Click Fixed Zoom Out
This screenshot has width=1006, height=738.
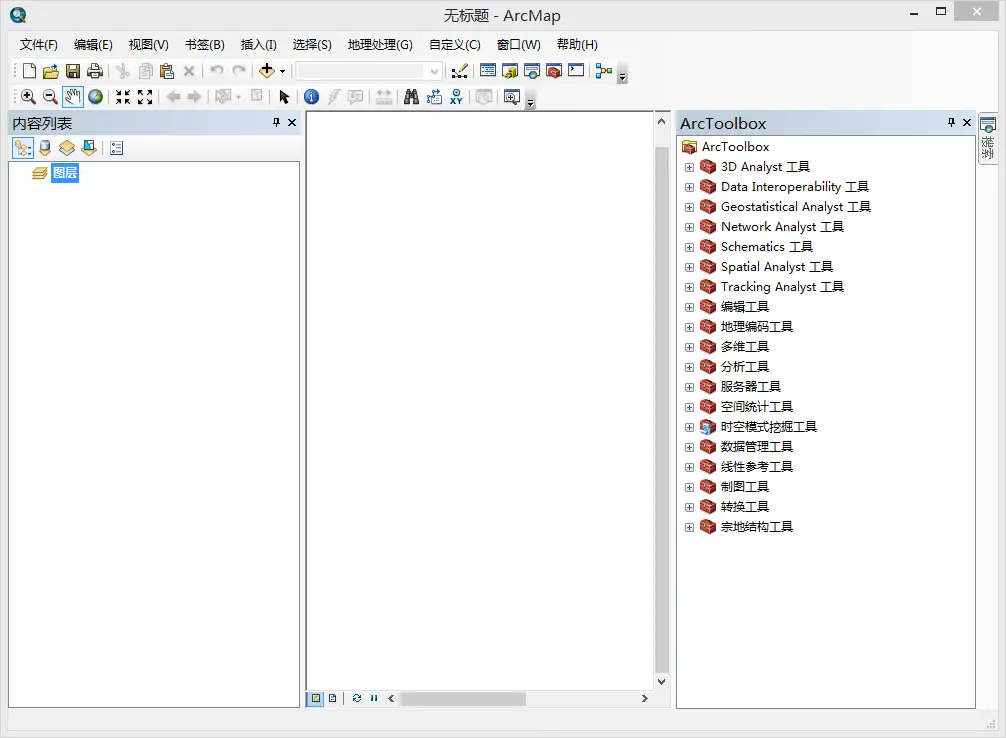coord(145,97)
